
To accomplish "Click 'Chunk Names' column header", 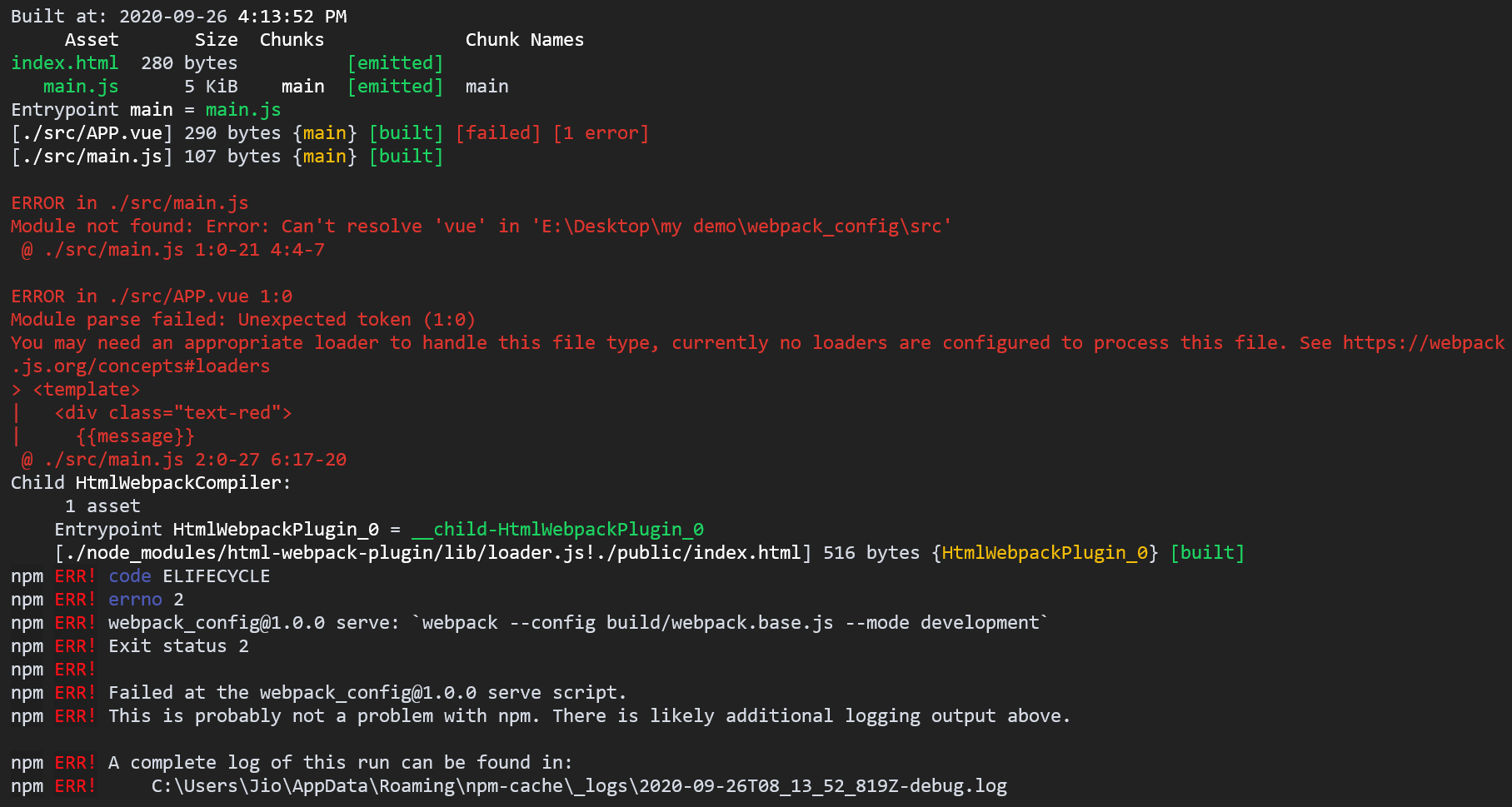I will pyautogui.click(x=525, y=40).
